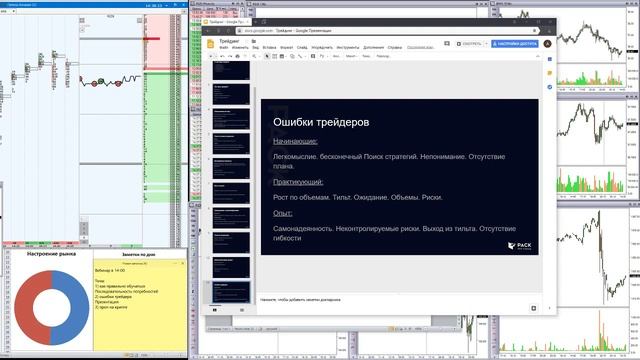Open the Инструменты menu
Screen dimensions: 640x360
coord(348,48)
